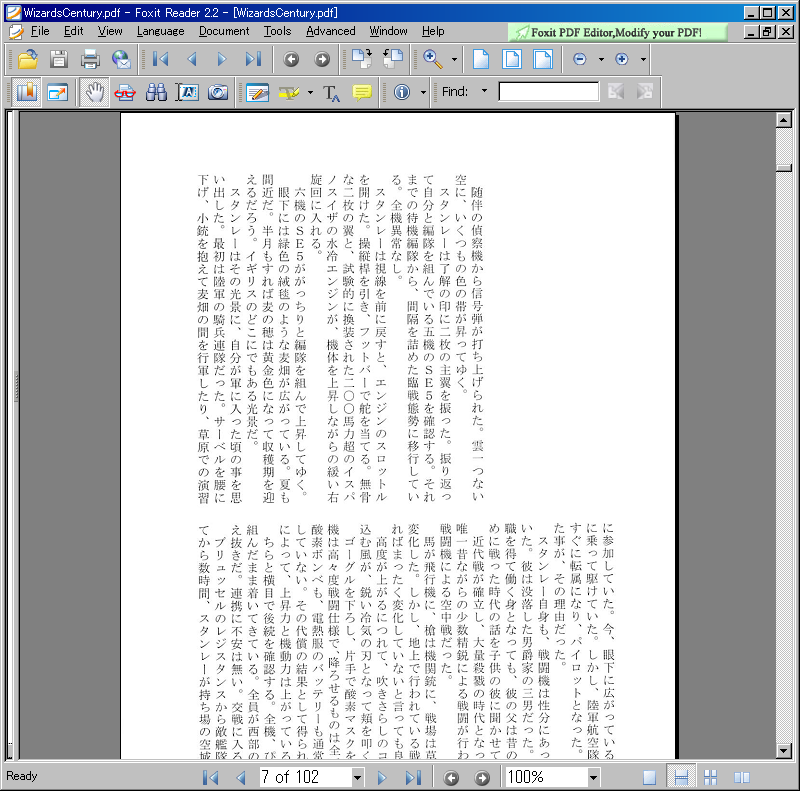
Task: Rotate the page view clockwise
Action: (x=362, y=59)
